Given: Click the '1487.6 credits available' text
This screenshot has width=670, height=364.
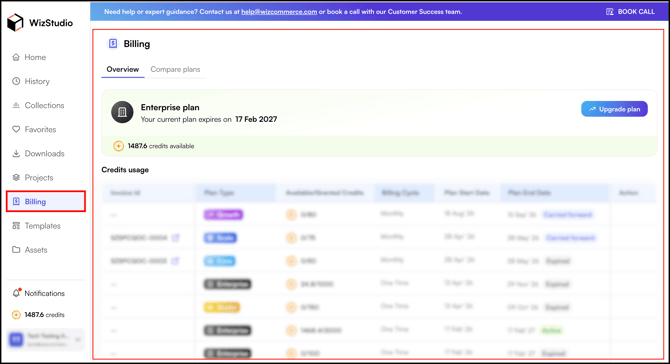Looking at the screenshot, I should point(161,146).
